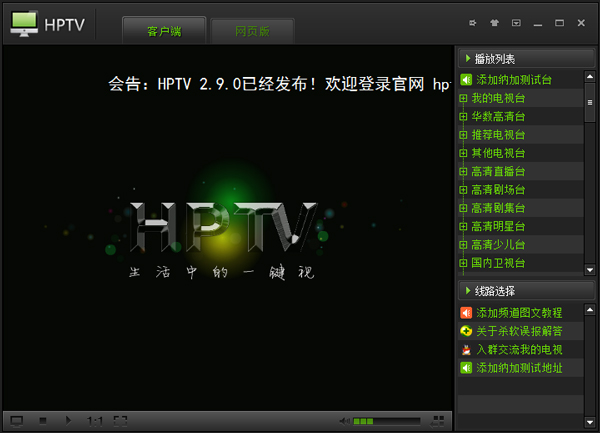
Task: Click the playlist scrollbar thumb
Action: (590, 103)
